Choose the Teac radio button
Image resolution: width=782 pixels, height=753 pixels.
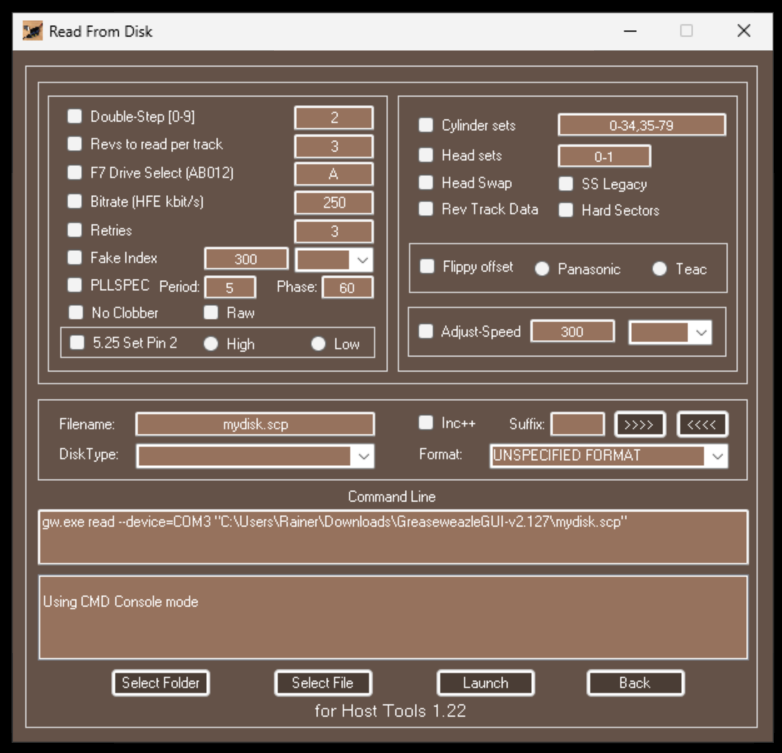tap(659, 269)
